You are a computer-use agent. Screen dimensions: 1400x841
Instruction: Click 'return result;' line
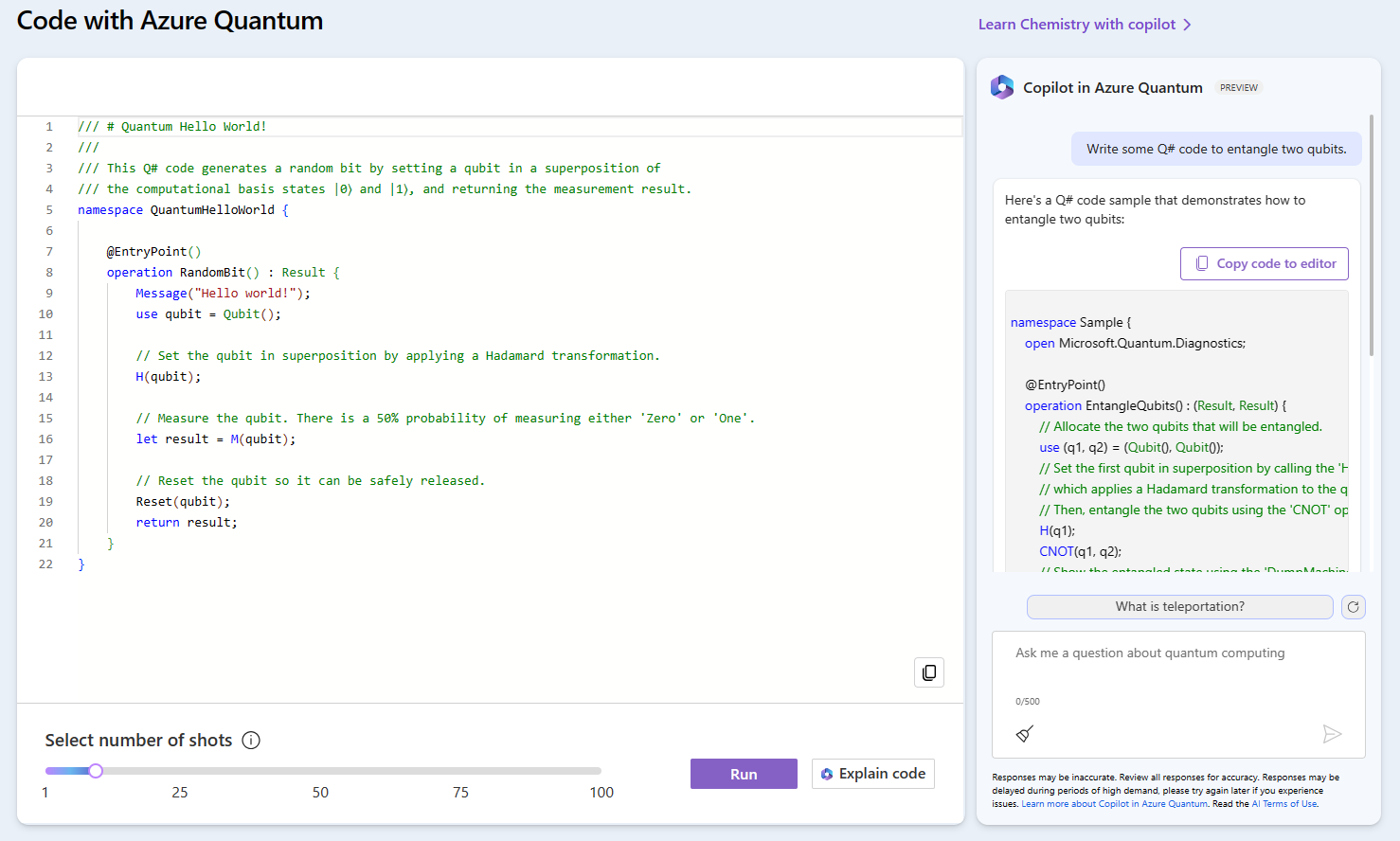pyautogui.click(x=187, y=523)
